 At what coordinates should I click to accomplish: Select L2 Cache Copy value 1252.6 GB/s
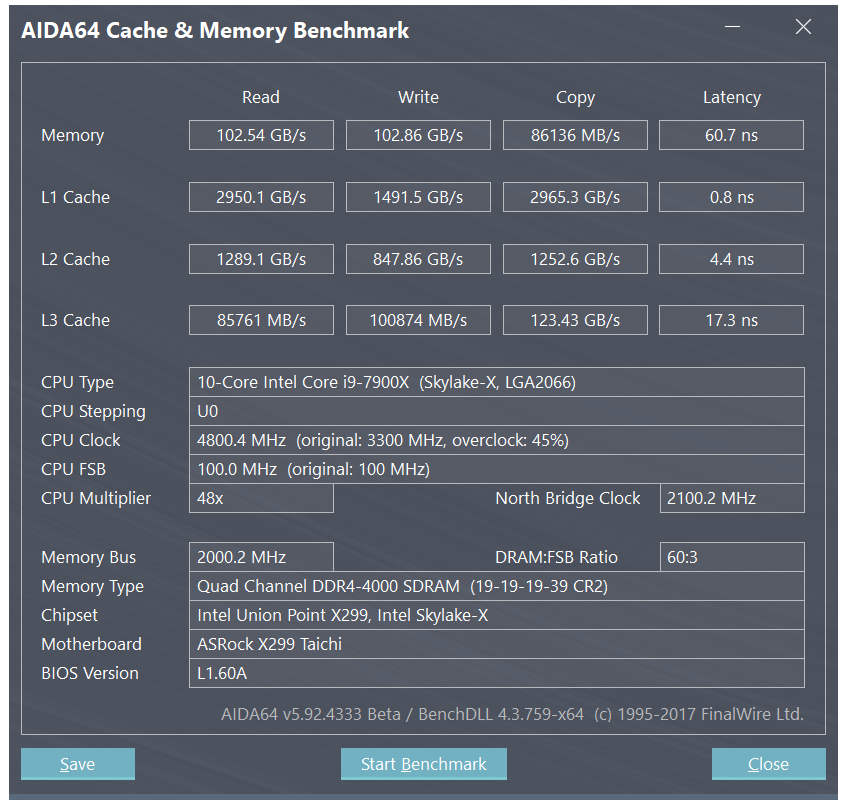575,259
